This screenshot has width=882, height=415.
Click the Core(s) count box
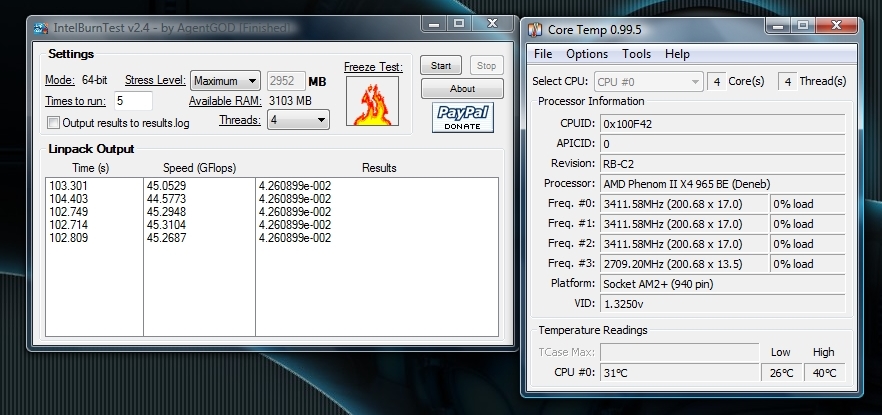point(717,82)
